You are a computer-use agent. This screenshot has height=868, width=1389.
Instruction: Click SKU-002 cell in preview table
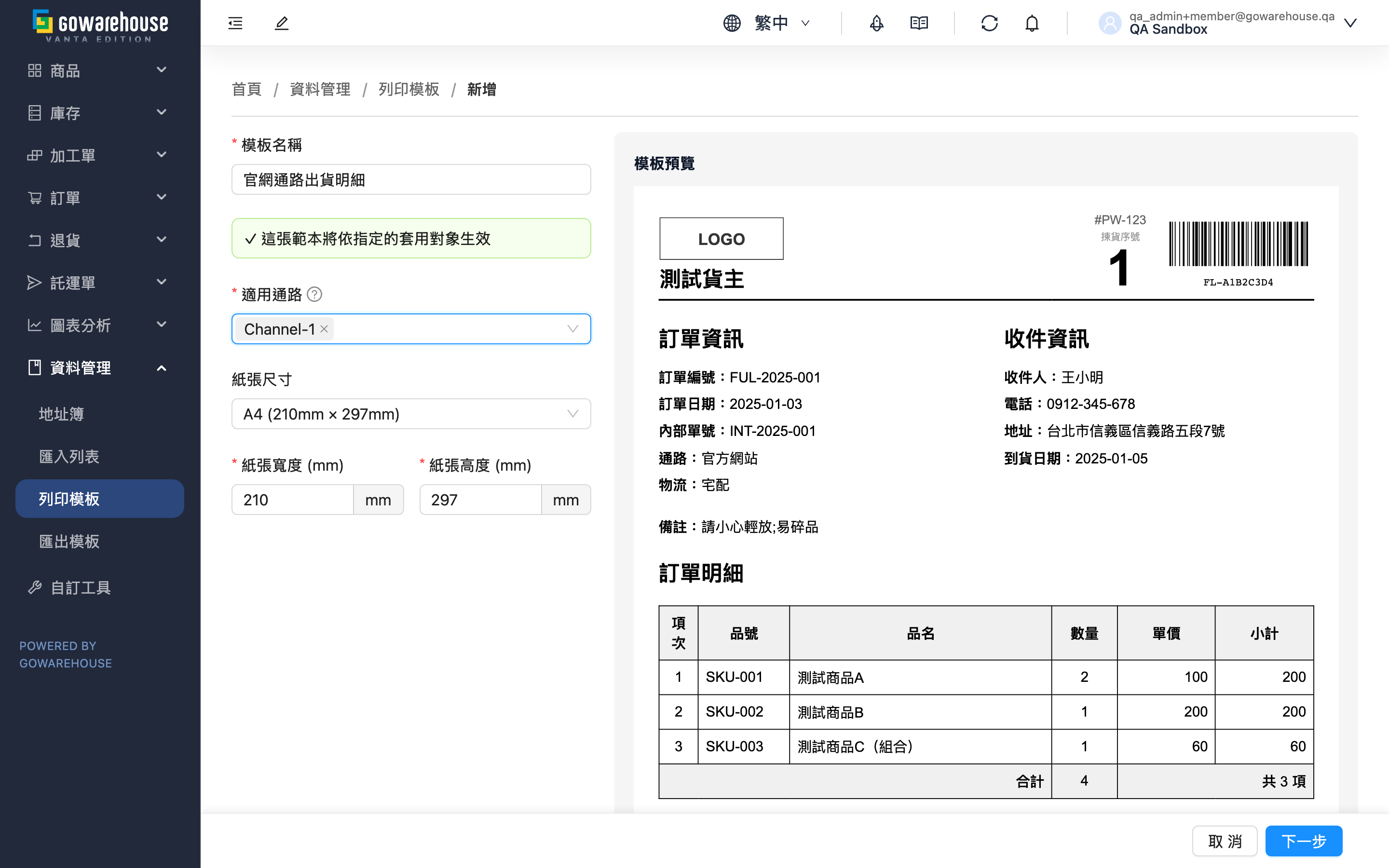coord(743,712)
